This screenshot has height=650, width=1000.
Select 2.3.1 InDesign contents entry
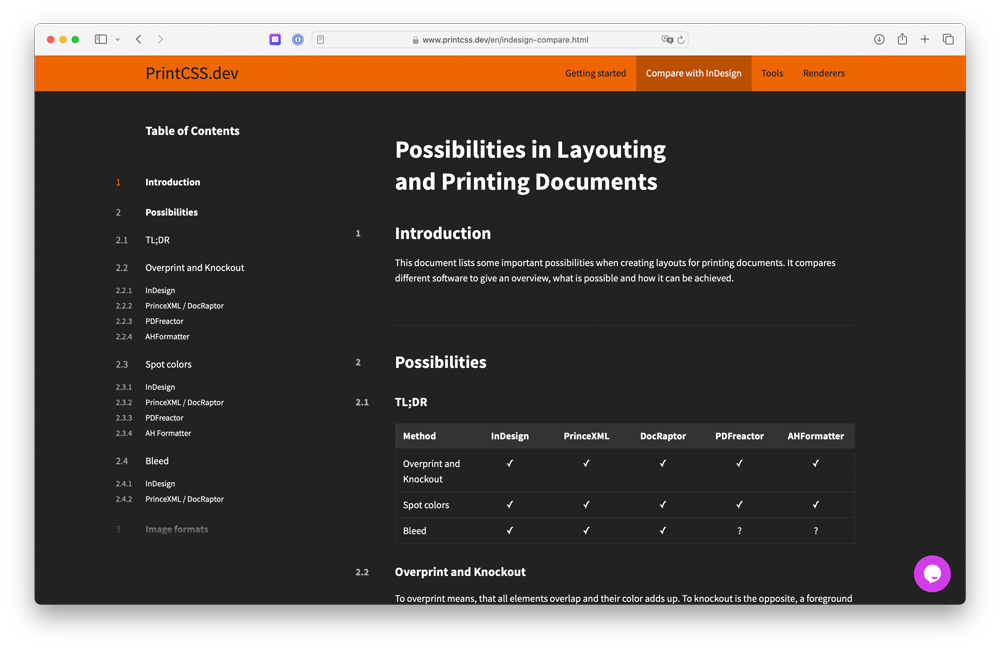[160, 387]
